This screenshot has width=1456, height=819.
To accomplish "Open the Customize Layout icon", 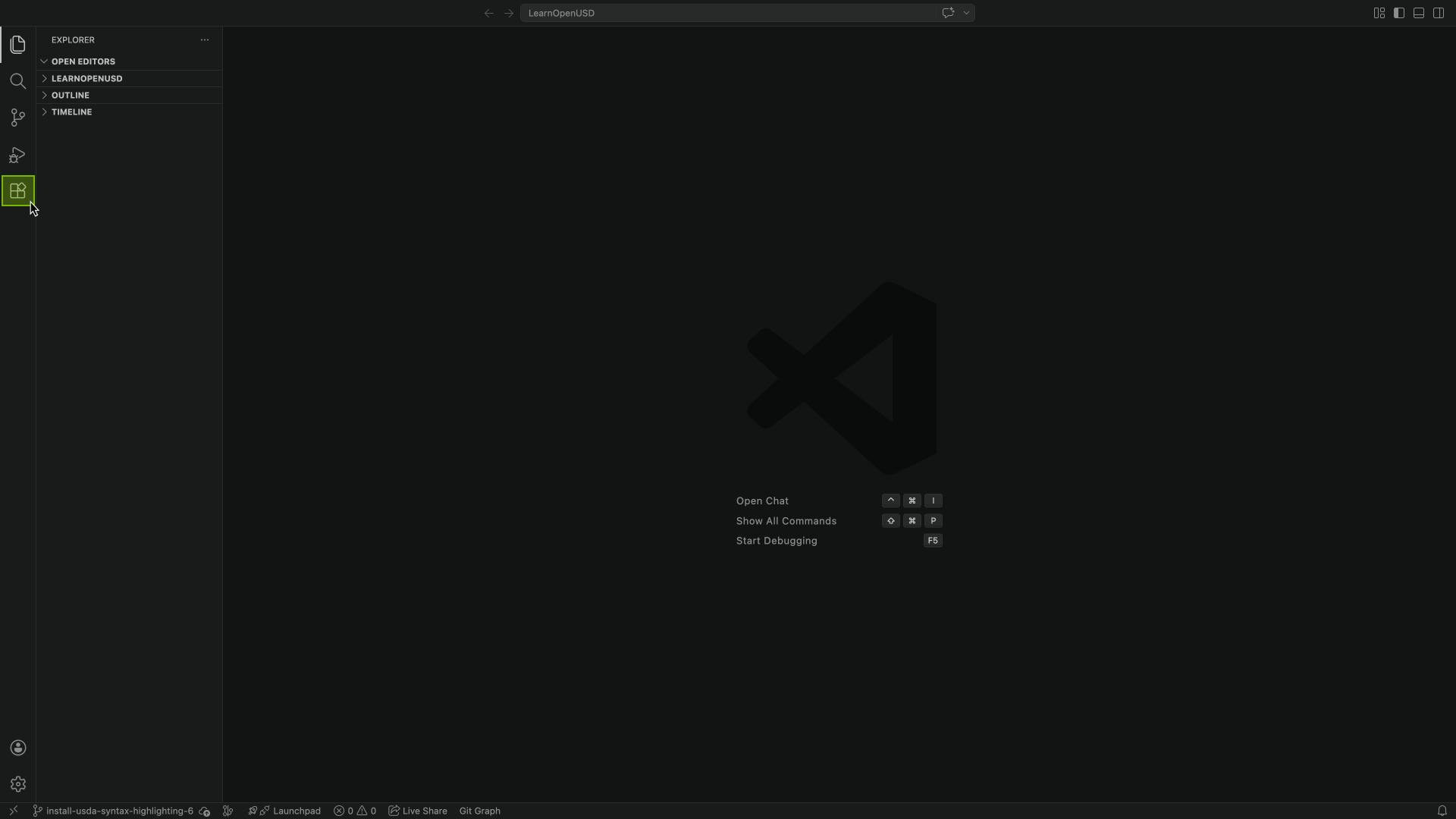I will pyautogui.click(x=1379, y=13).
